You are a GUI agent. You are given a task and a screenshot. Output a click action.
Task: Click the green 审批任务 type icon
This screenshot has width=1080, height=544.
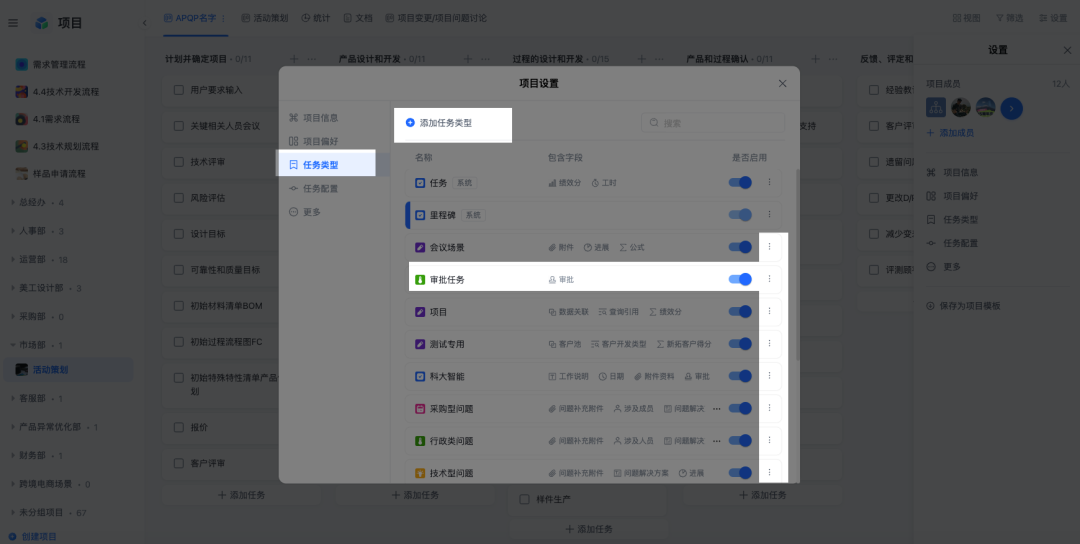coord(420,280)
